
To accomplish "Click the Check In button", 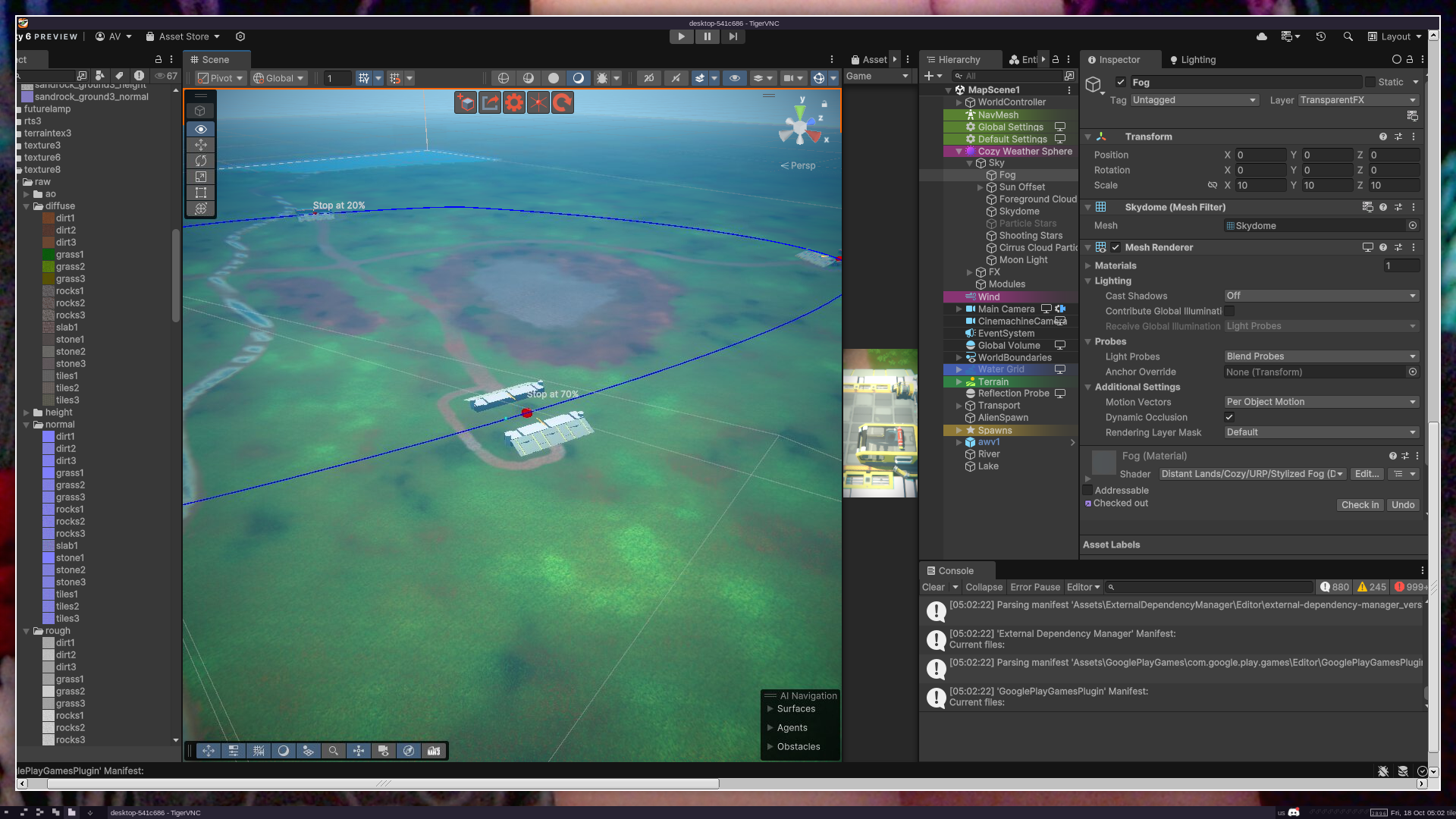I will (1360, 505).
